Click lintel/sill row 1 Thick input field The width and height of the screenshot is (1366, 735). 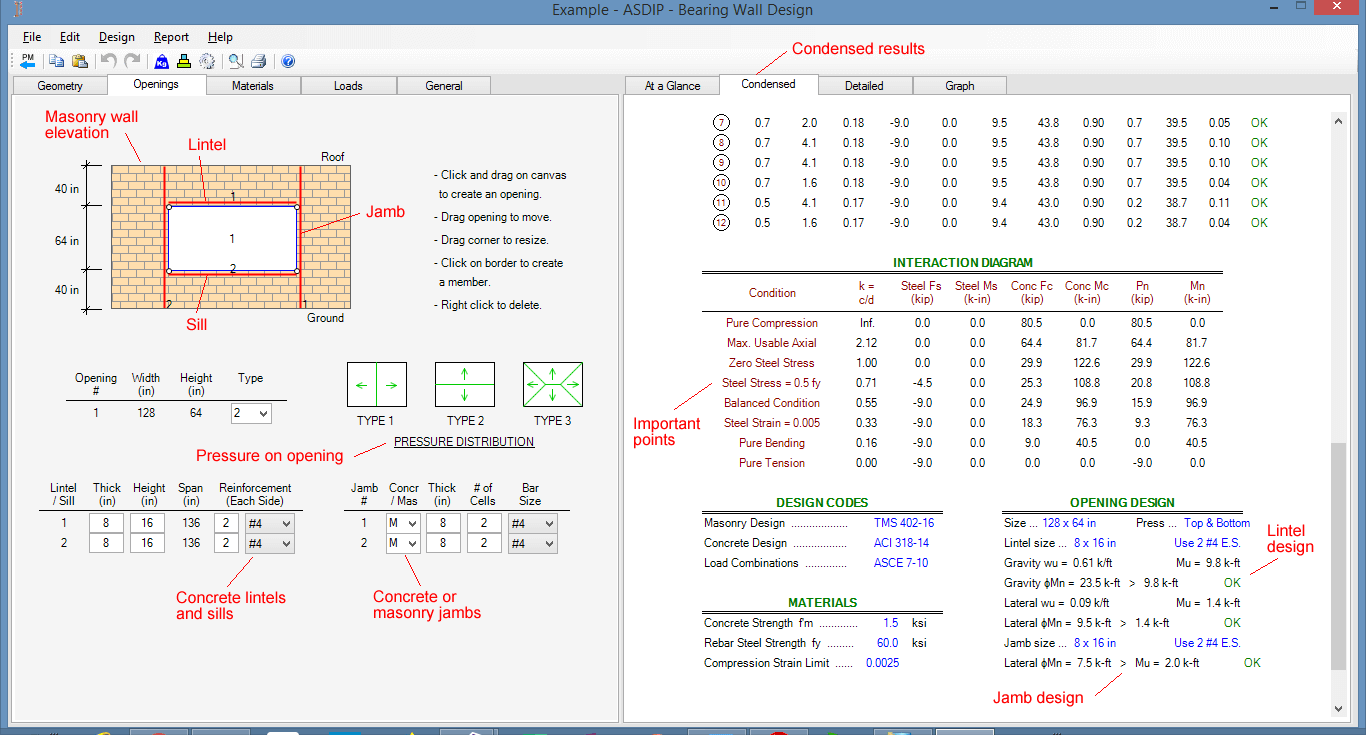coord(107,523)
